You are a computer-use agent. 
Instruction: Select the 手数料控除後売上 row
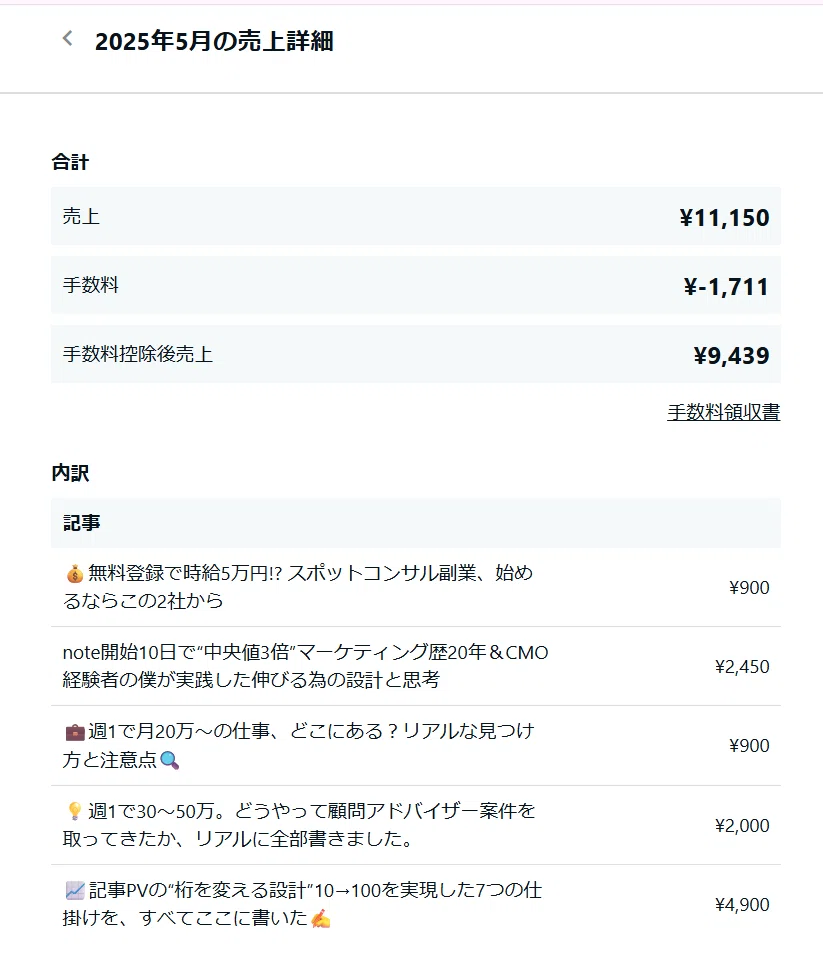(x=416, y=355)
